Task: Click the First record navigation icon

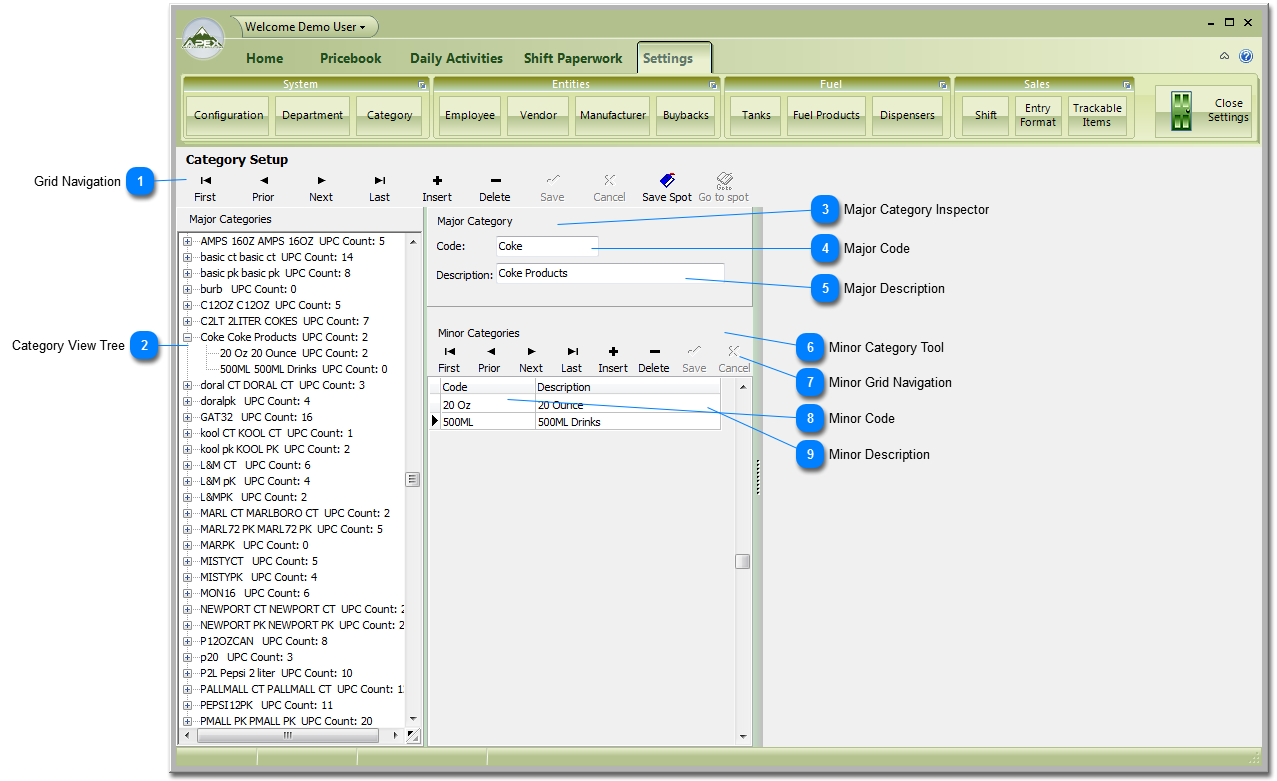Action: coord(205,181)
